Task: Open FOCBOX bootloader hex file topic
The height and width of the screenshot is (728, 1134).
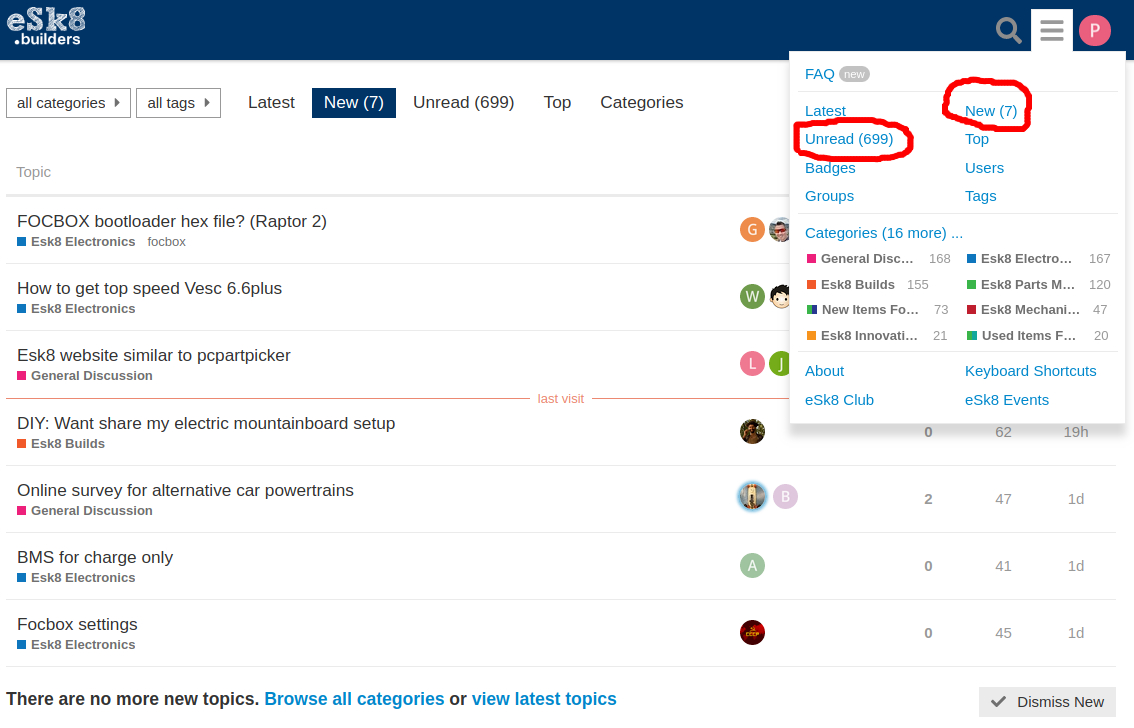Action: [172, 221]
